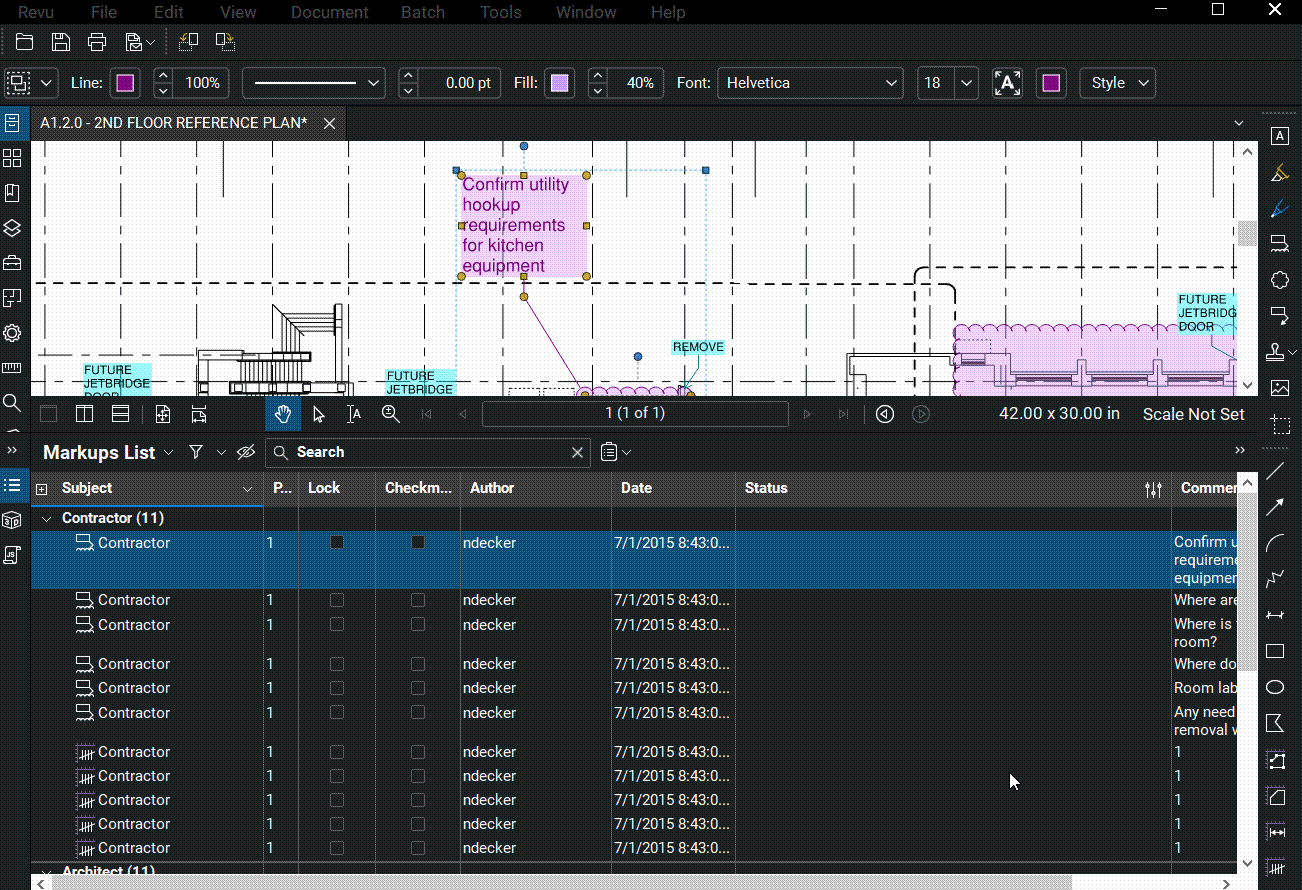The image size is (1302, 890).
Task: Select the Ellipse markup tool
Action: tap(1275, 687)
